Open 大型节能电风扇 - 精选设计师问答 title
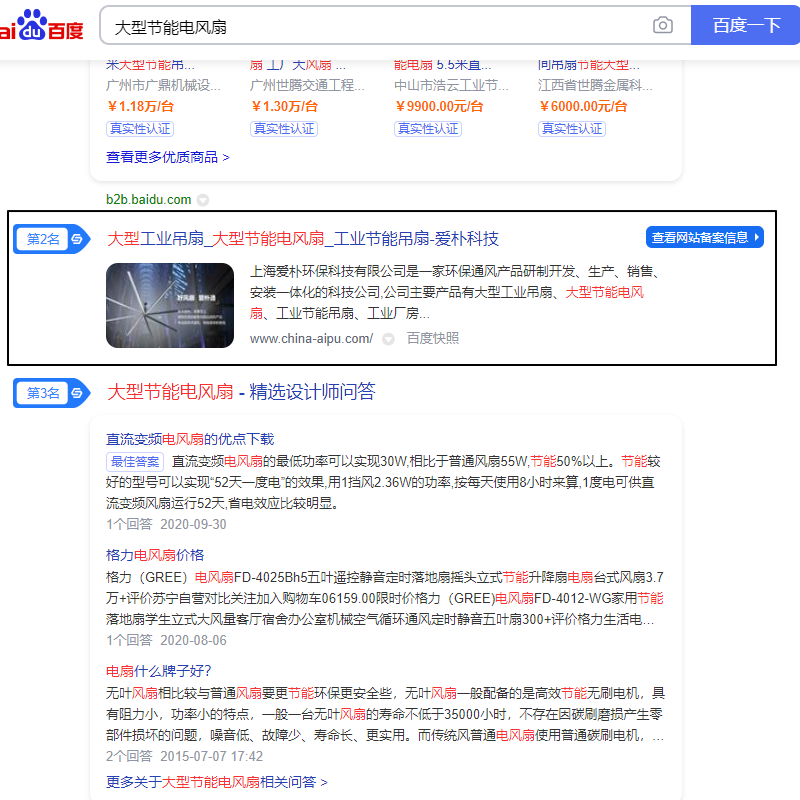Screen dimensions: 800x800 [241, 392]
